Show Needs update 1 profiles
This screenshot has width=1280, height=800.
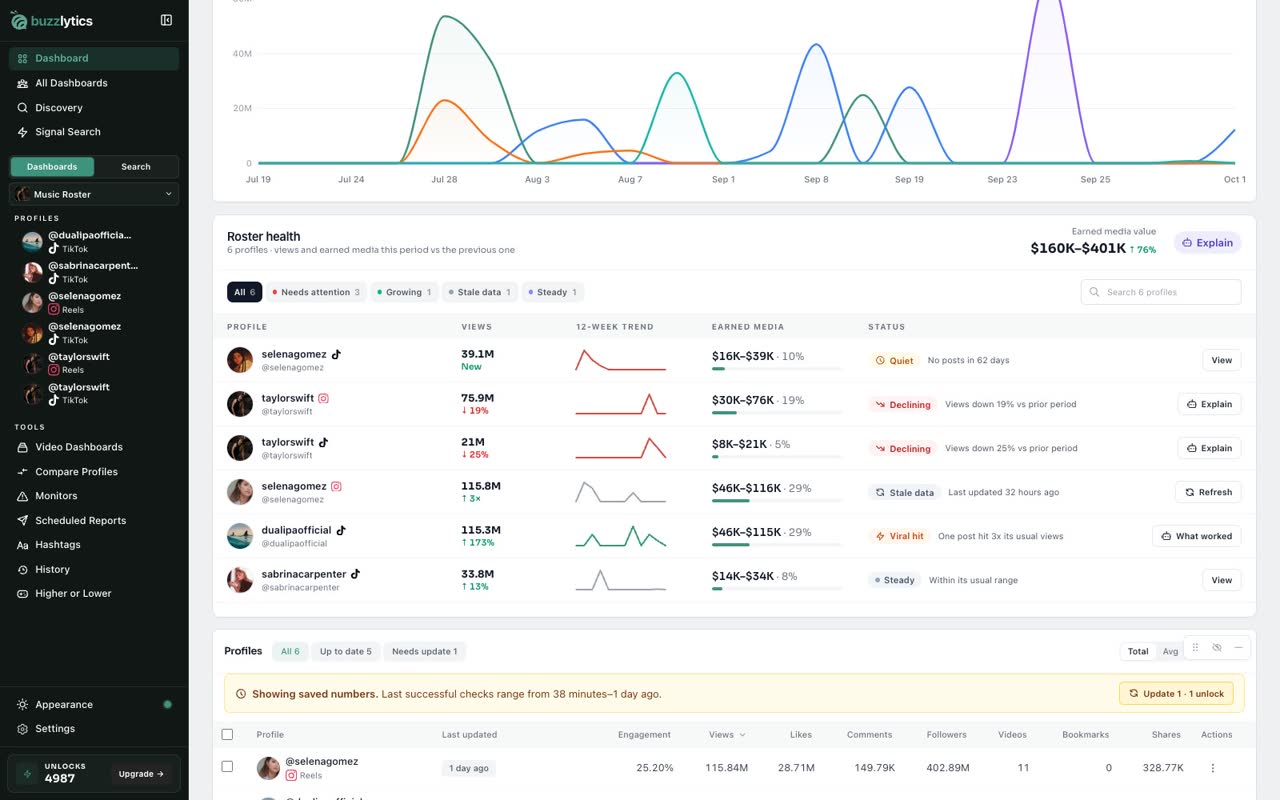(x=424, y=651)
